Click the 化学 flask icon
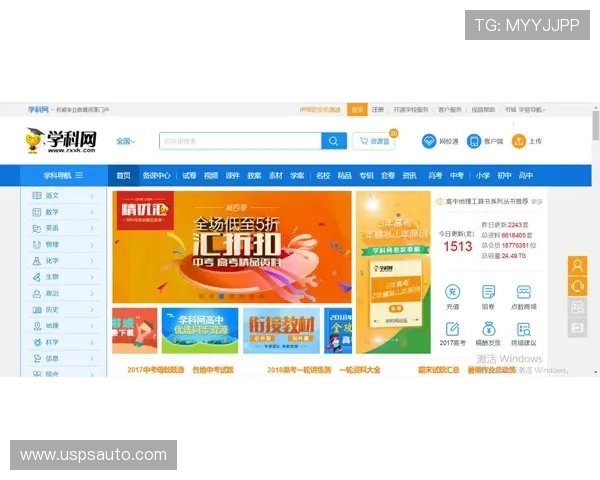Image resolution: width=600 pixels, height=480 pixels. click(x=37, y=261)
